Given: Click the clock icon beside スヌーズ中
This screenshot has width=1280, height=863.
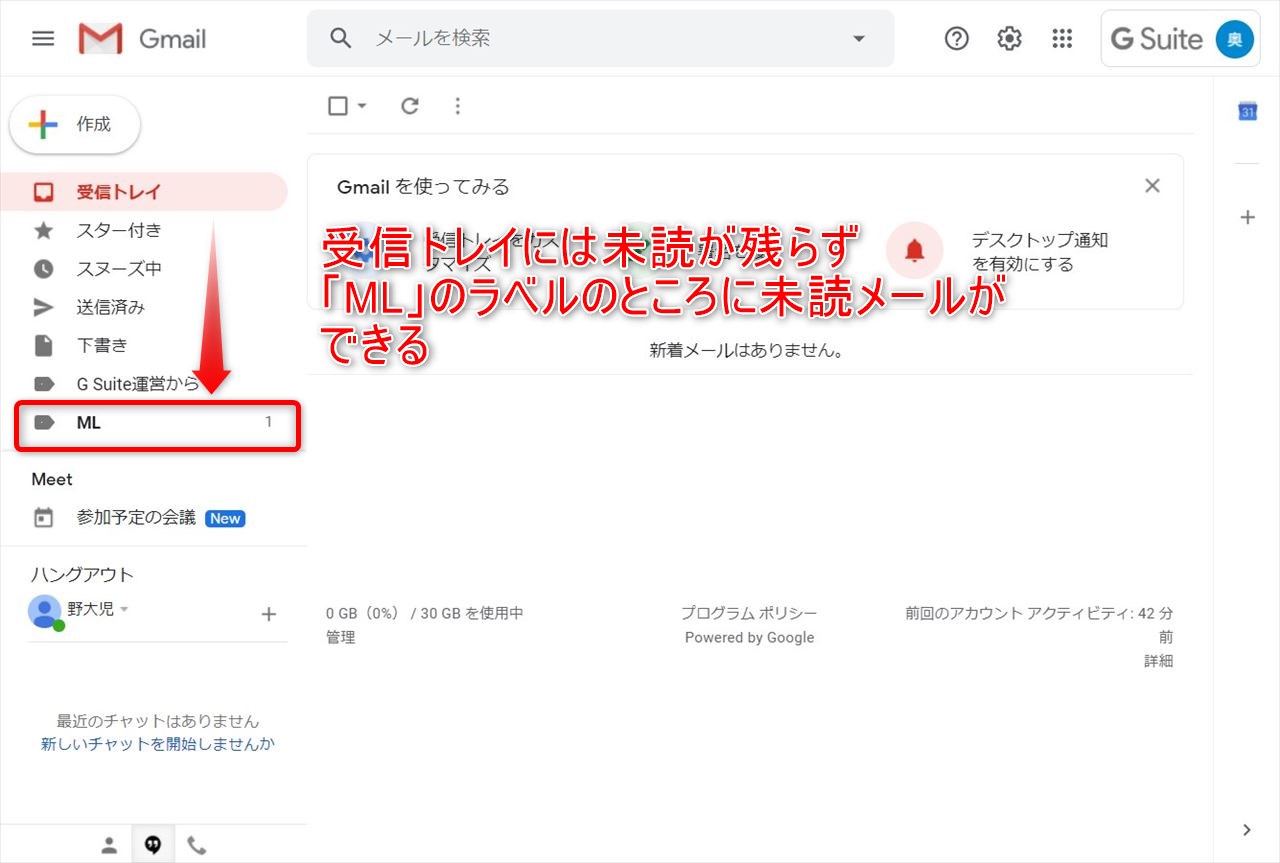Looking at the screenshot, I should (x=43, y=269).
